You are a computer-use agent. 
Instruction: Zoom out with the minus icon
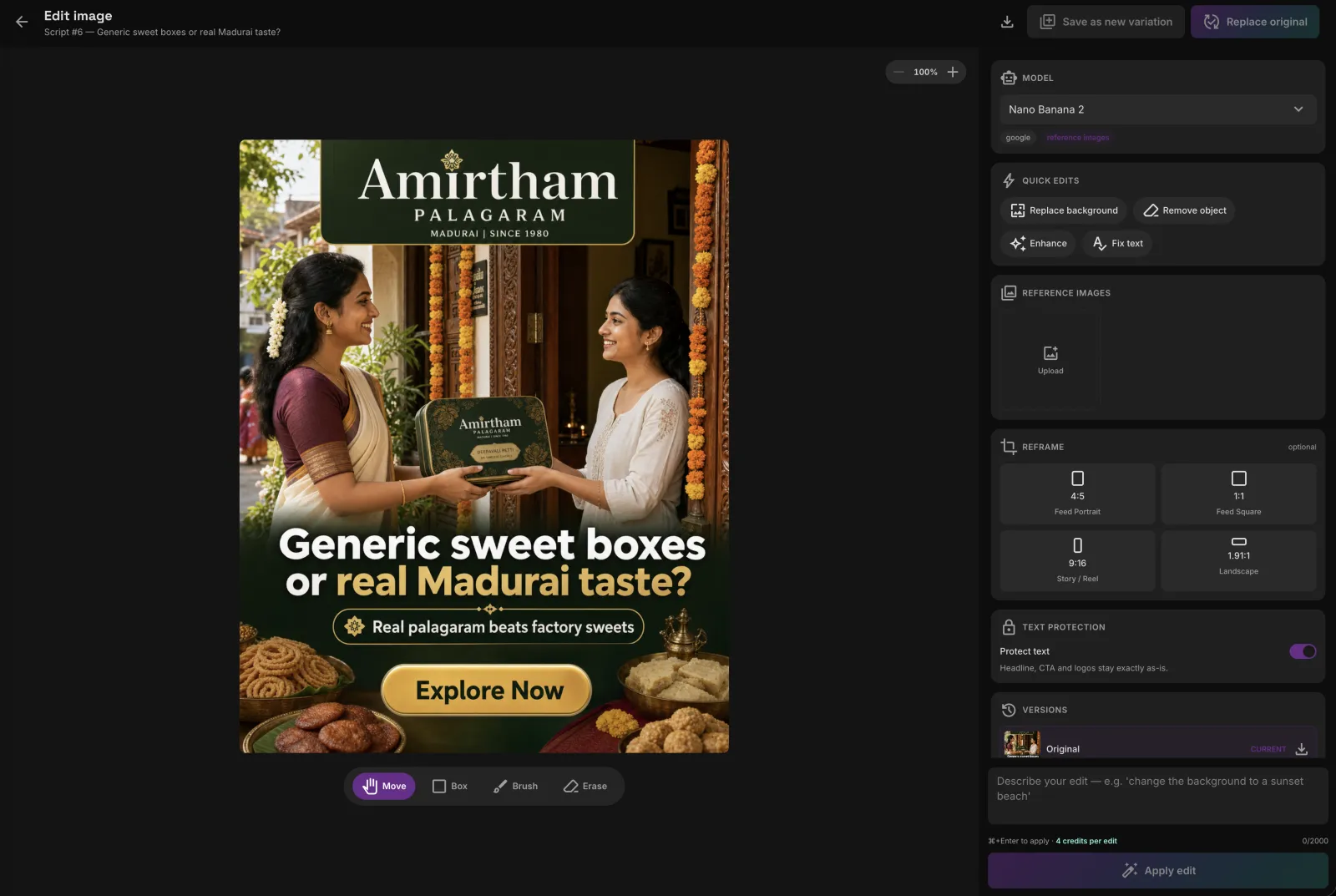point(898,72)
